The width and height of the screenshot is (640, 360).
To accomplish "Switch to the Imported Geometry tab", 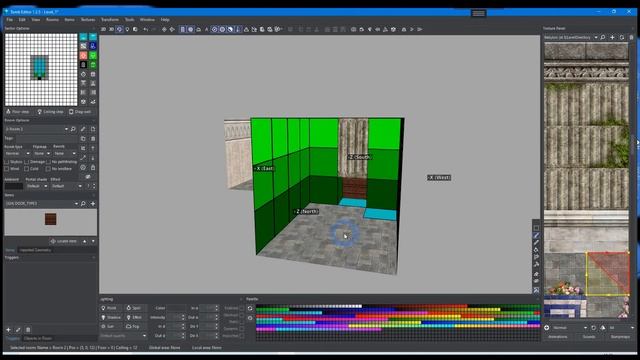I will click(x=36, y=250).
